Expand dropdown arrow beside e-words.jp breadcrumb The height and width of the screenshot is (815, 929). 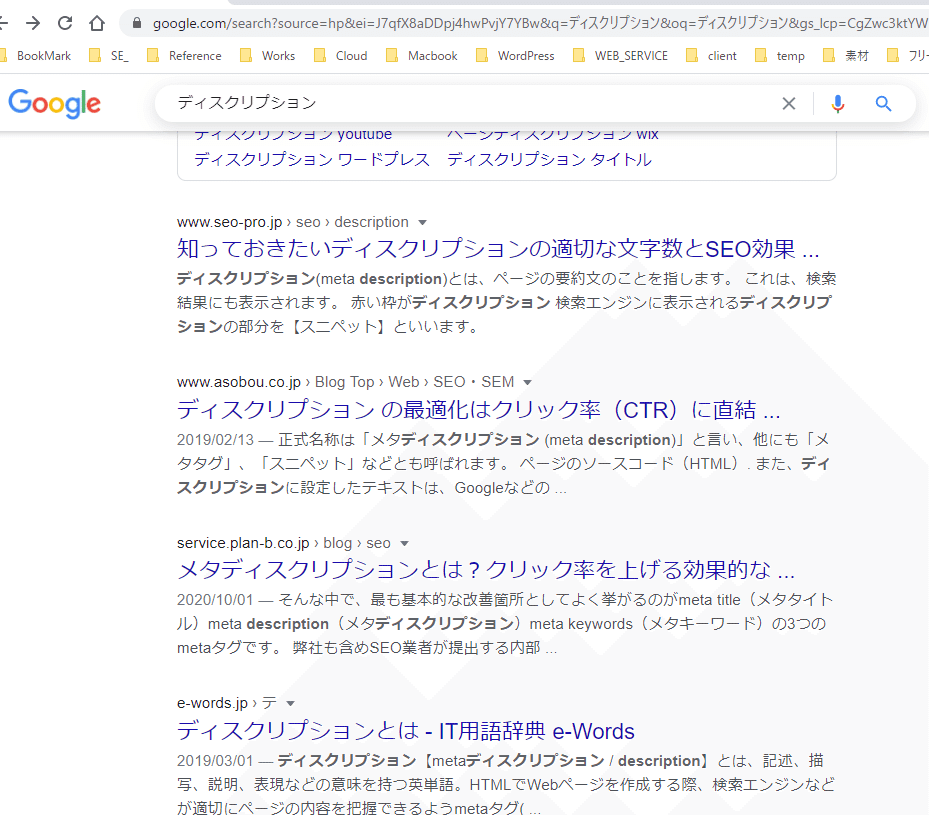(x=290, y=704)
